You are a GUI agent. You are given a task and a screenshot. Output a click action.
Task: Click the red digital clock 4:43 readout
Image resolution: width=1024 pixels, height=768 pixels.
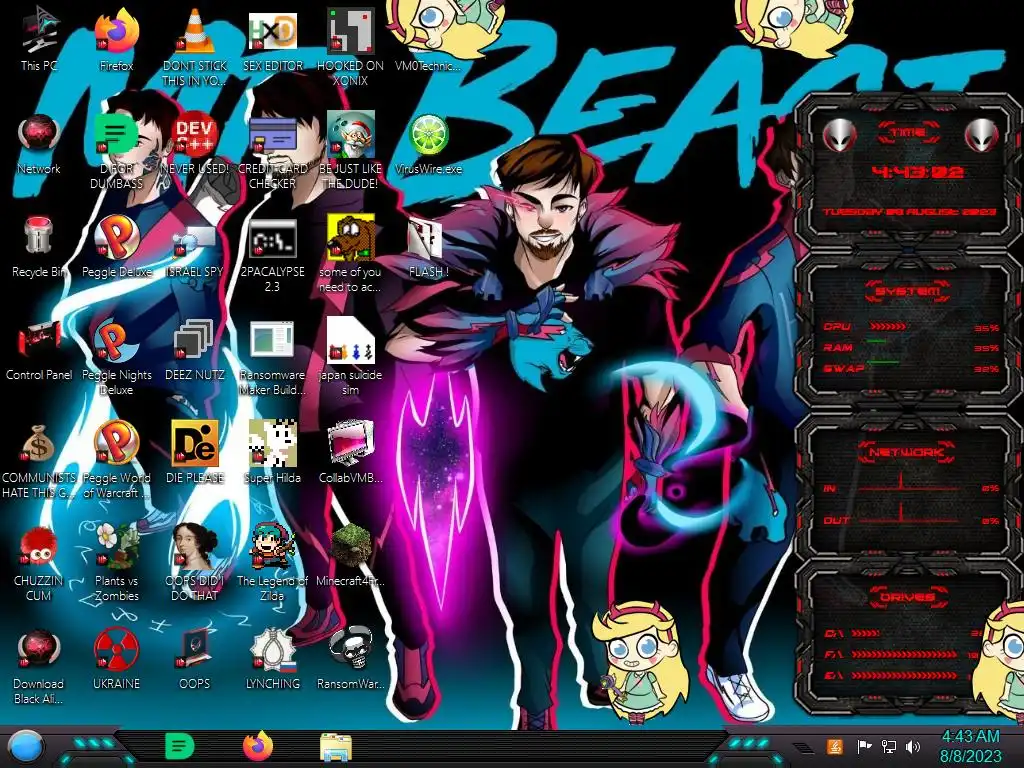point(918,172)
